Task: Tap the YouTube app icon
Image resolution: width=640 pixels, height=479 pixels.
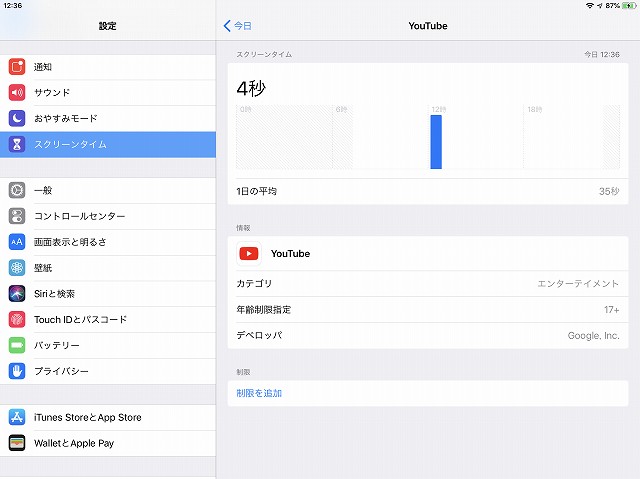Action: point(249,254)
